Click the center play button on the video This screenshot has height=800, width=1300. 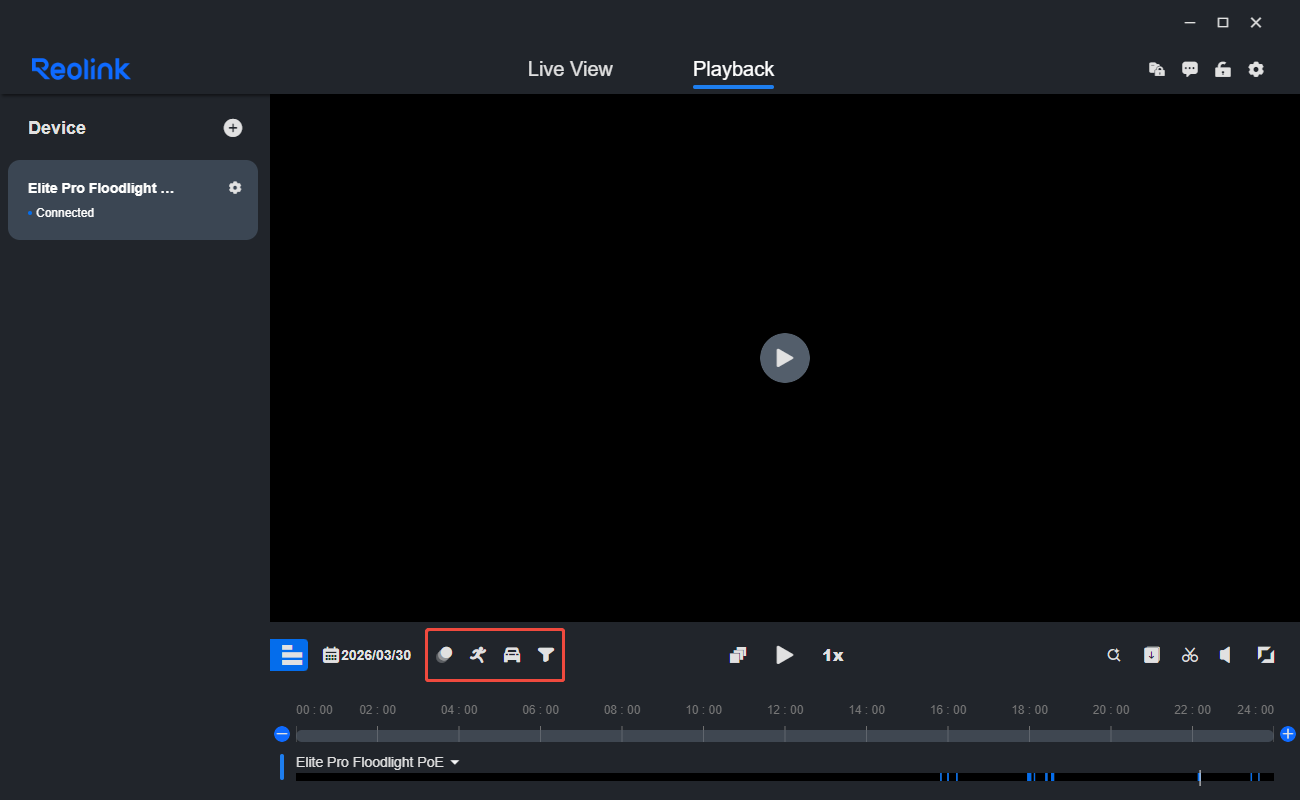785,358
